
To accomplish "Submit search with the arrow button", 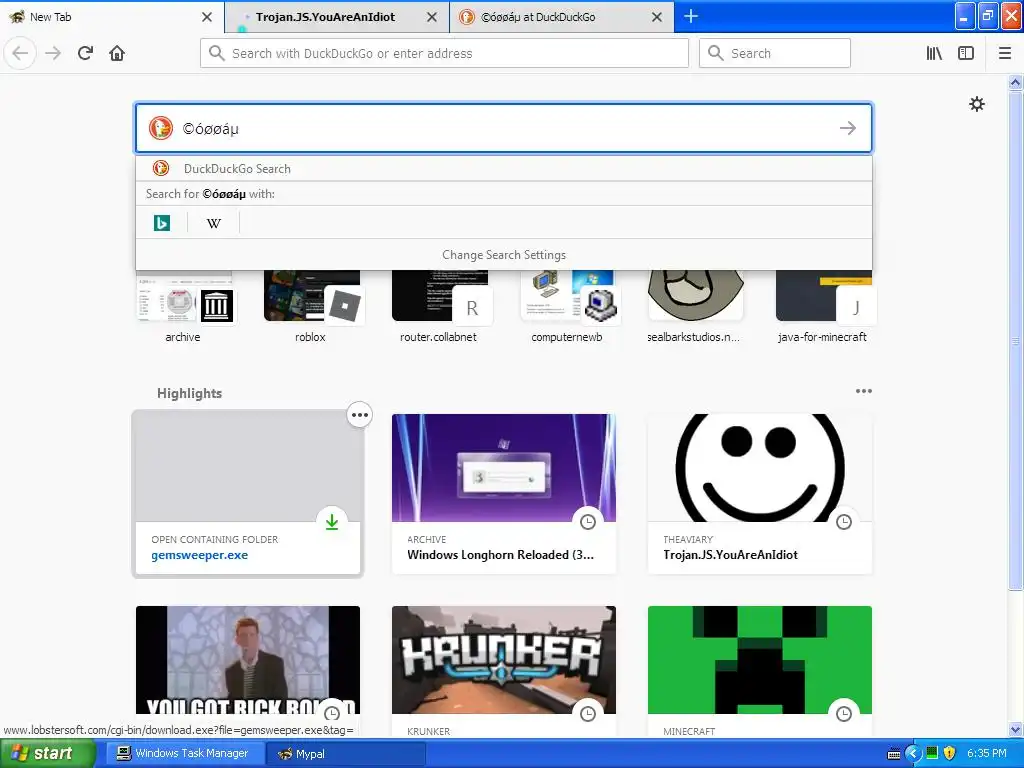I will pyautogui.click(x=848, y=128).
